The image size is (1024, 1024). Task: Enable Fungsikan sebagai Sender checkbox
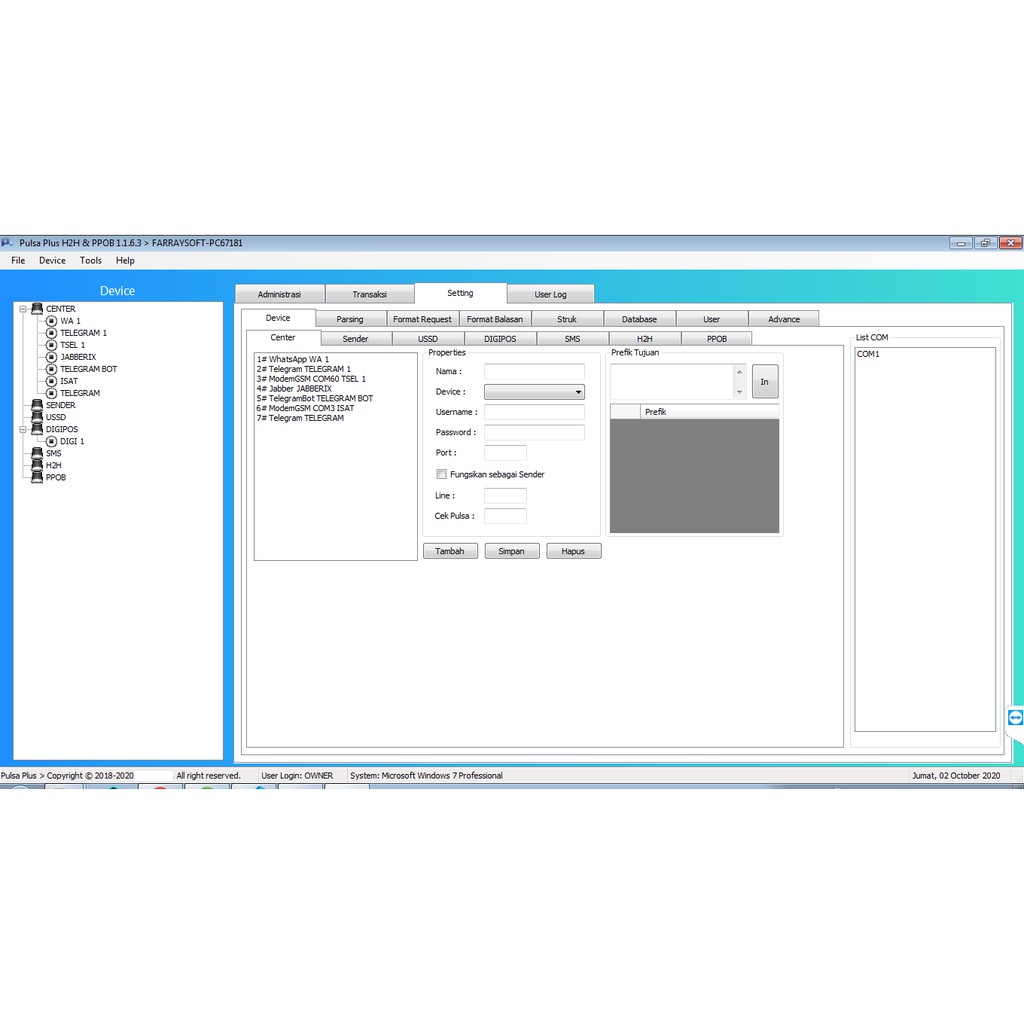(x=441, y=474)
